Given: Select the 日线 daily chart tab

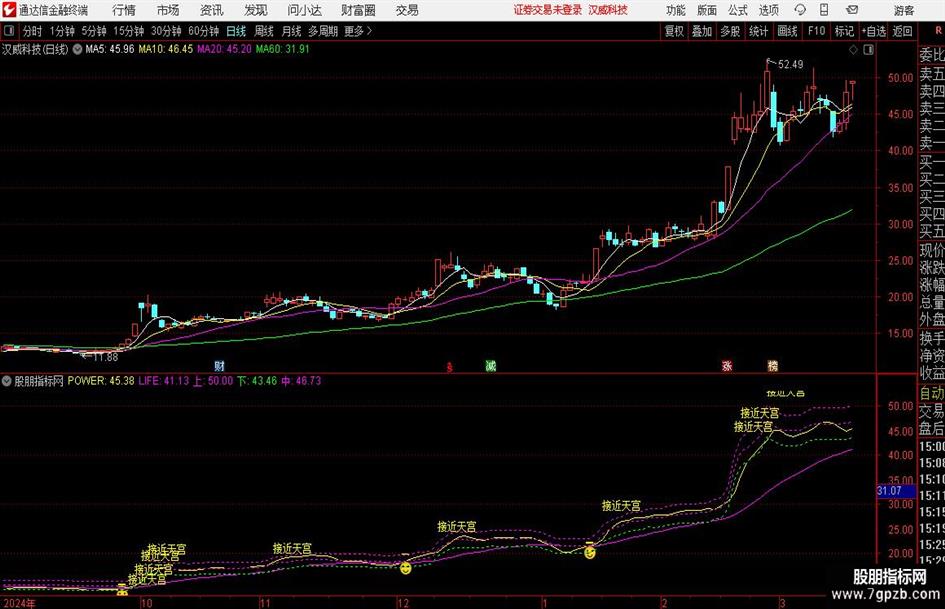Looking at the screenshot, I should [x=236, y=31].
